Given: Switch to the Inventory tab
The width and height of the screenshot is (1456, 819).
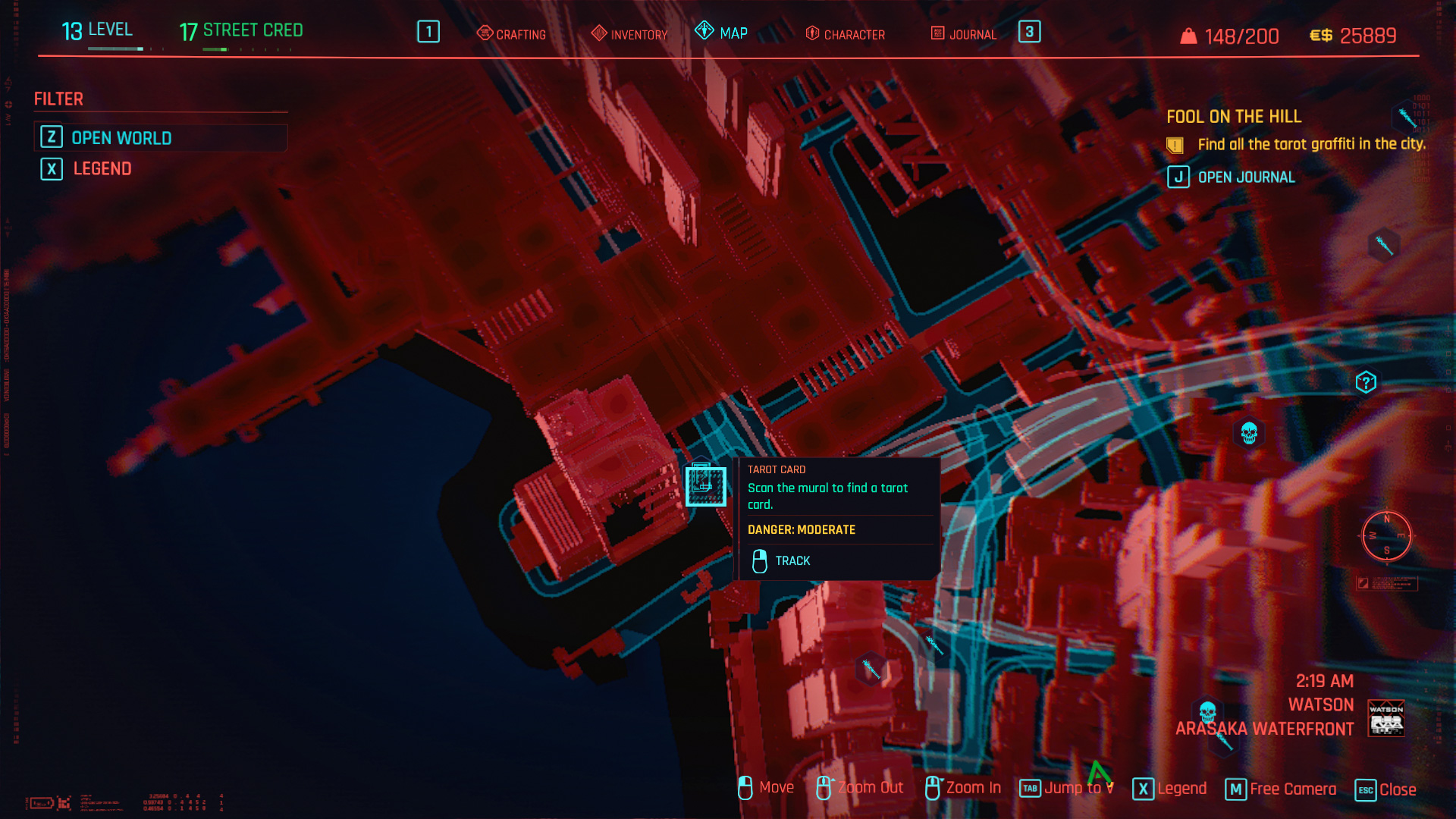Looking at the screenshot, I should click(x=629, y=34).
